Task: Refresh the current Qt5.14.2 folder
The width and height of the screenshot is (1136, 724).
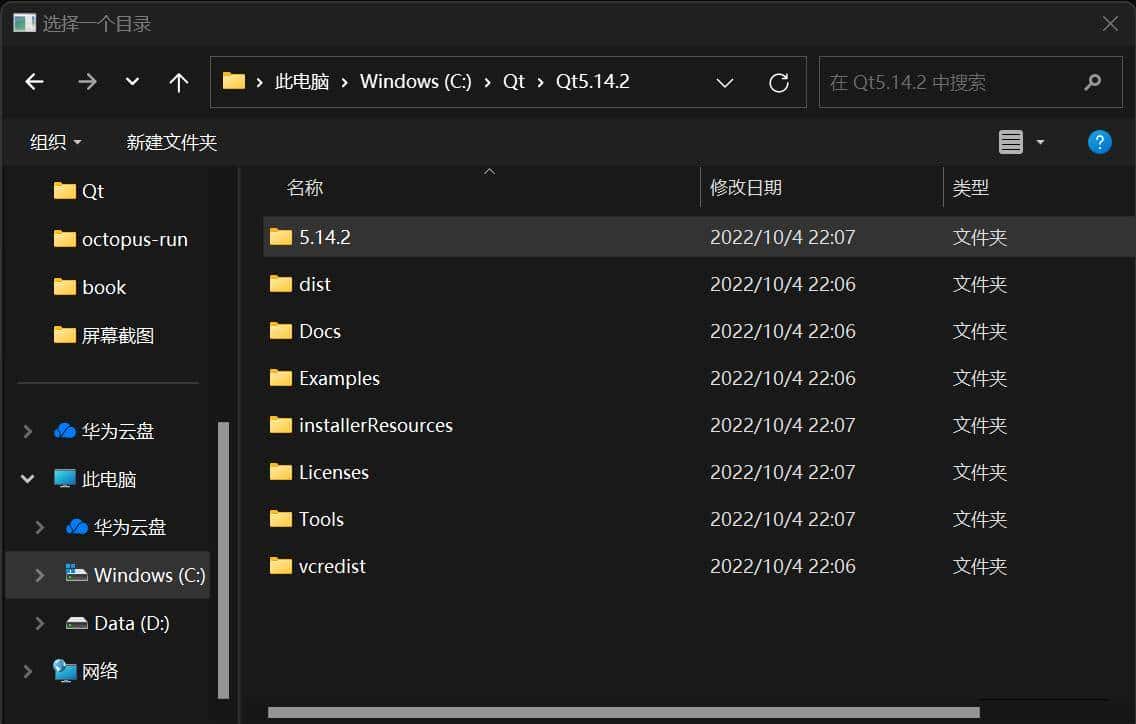Action: [x=779, y=82]
